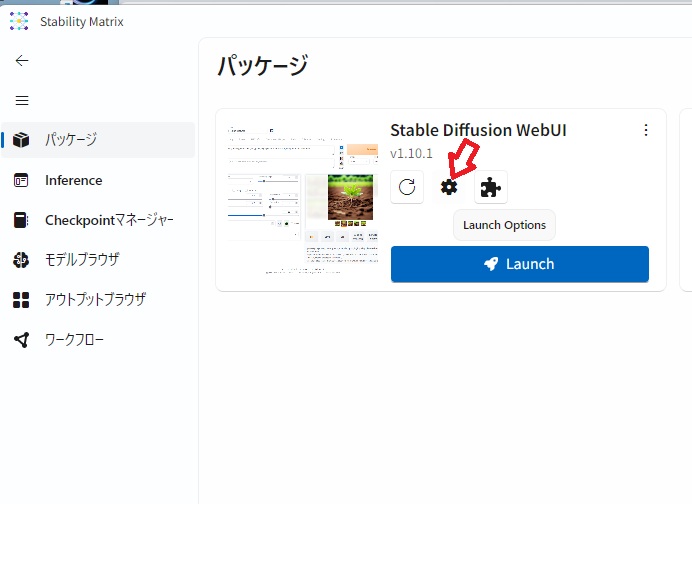Screen dimensions: 692x572
Task: Click the Stable Diffusion WebUI package title
Action: (478, 130)
